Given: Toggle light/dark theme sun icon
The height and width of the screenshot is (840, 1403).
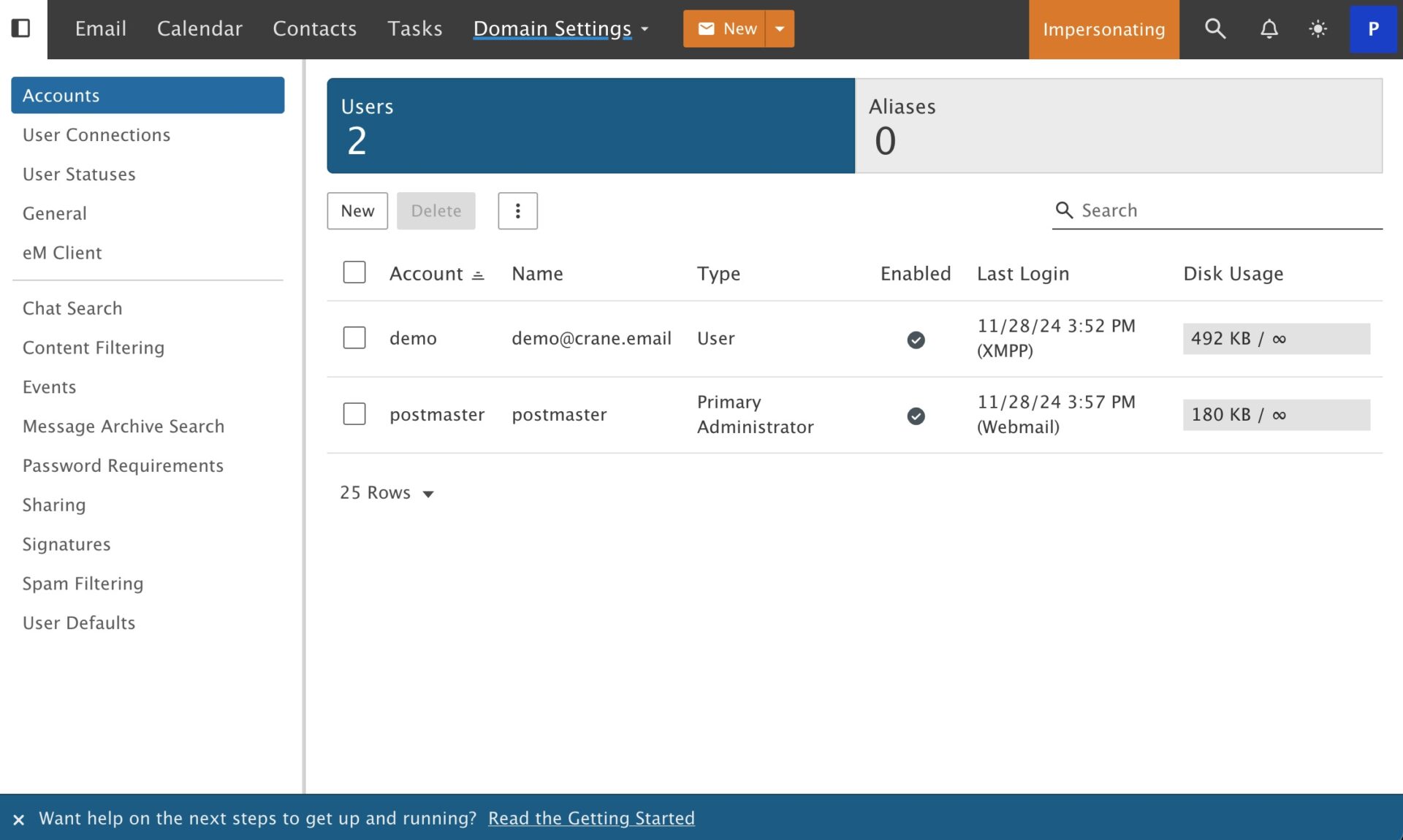Looking at the screenshot, I should tap(1318, 28).
